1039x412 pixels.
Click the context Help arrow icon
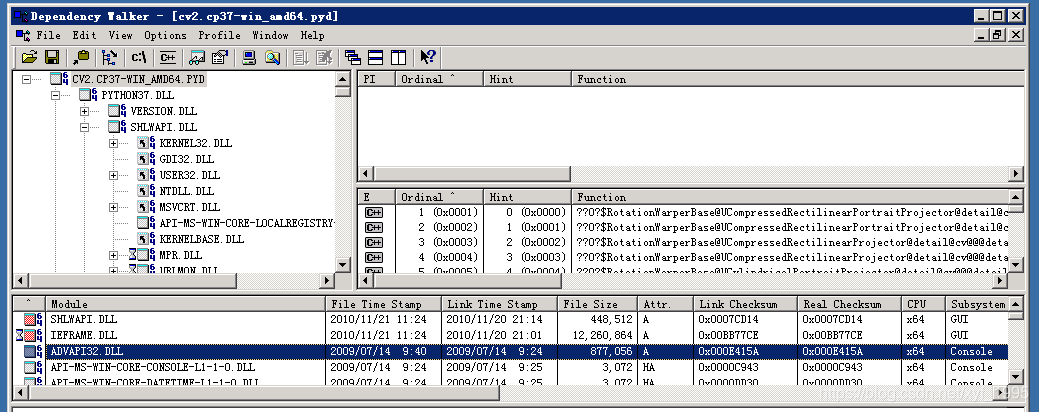click(427, 58)
